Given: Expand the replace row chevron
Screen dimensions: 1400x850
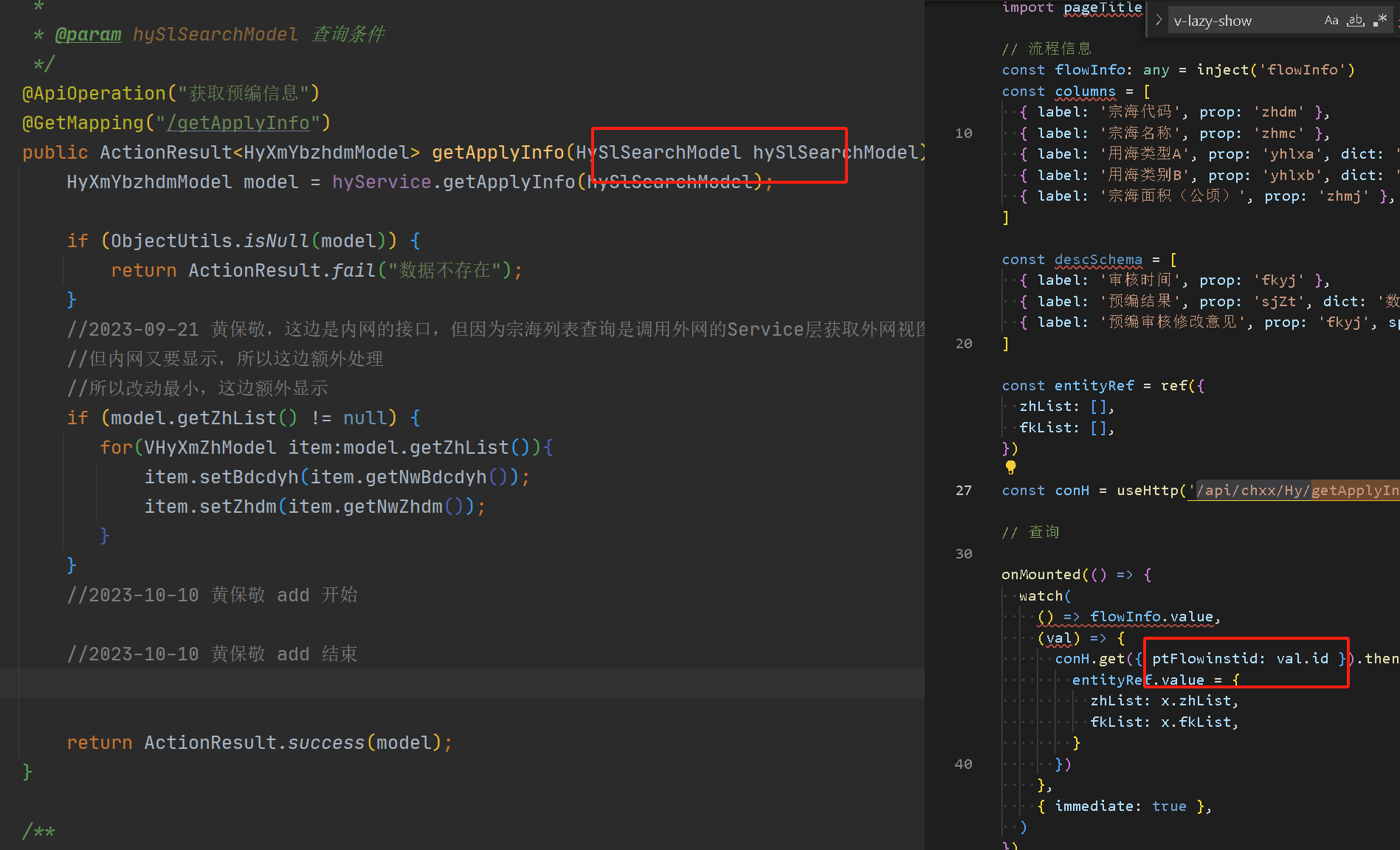Looking at the screenshot, I should [x=1159, y=21].
